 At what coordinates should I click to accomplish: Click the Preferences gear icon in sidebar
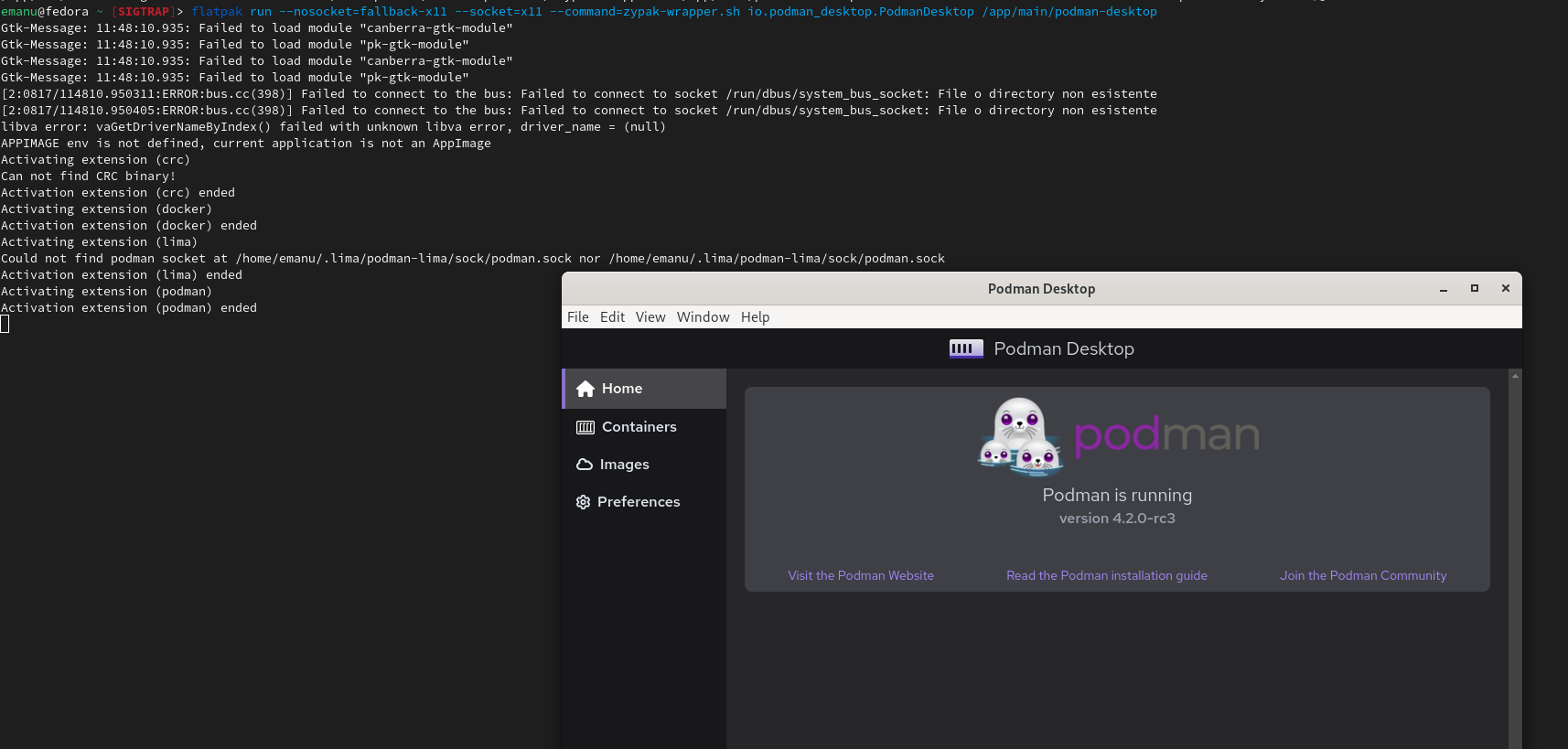pyautogui.click(x=583, y=502)
